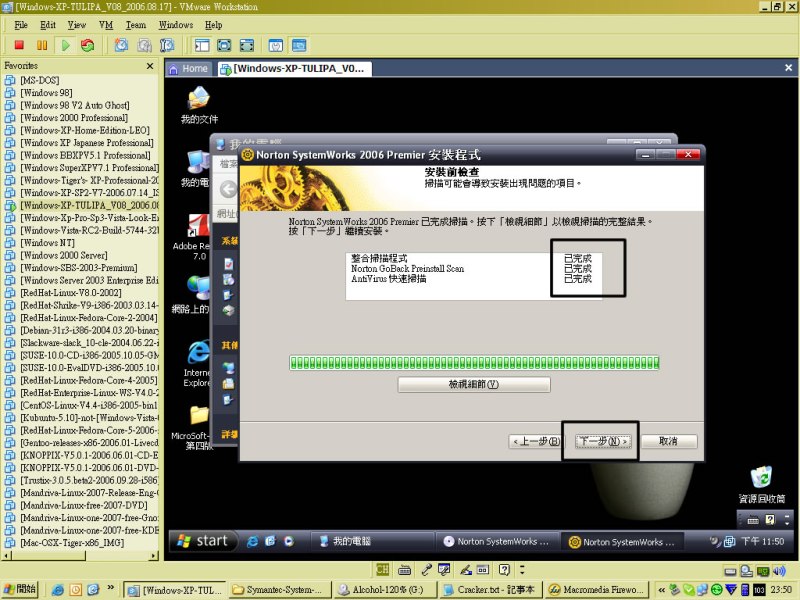Select [Mac-OSX-Tiger-x86_IMG] in Favorites
This screenshot has width=800, height=600.
[72, 543]
